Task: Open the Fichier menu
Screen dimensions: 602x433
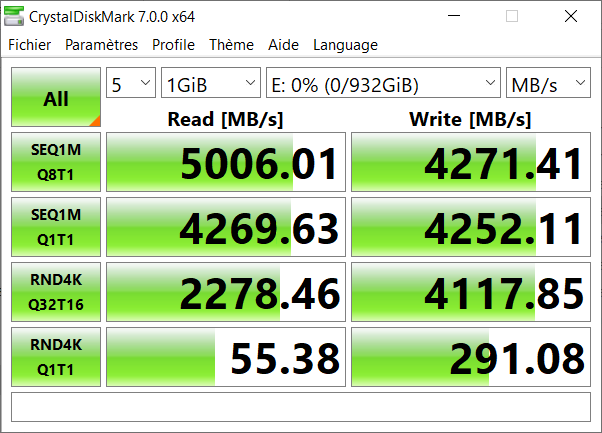Action: coord(30,45)
